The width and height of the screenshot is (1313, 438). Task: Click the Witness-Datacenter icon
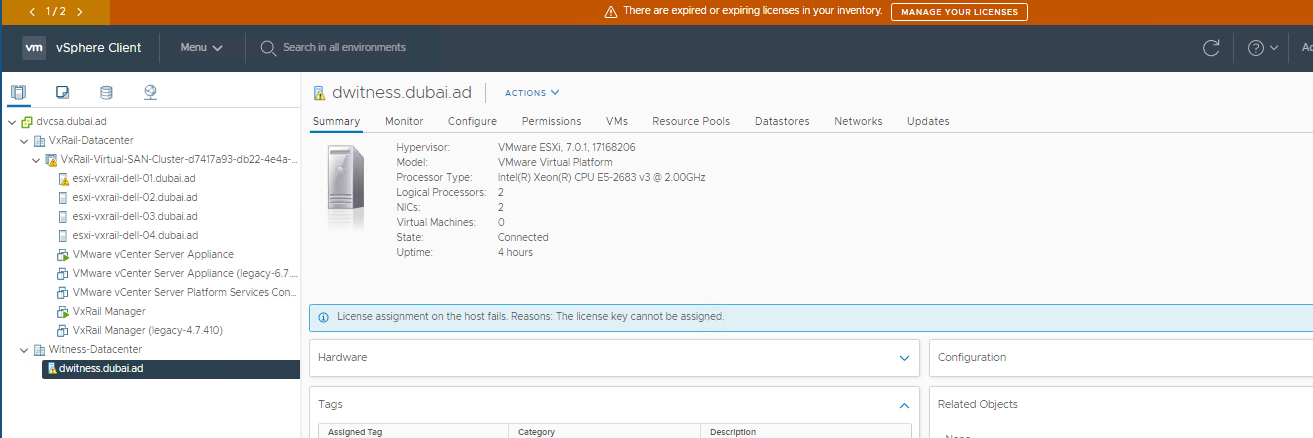point(39,350)
